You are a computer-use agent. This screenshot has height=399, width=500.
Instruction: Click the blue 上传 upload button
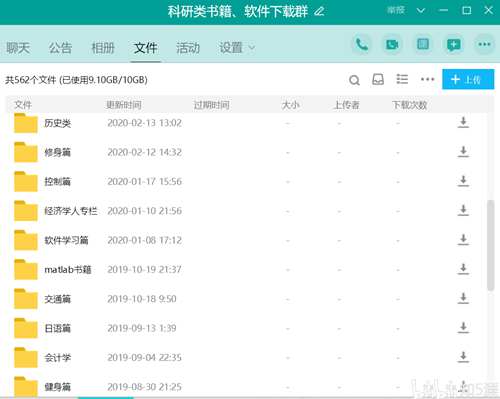[x=468, y=79]
